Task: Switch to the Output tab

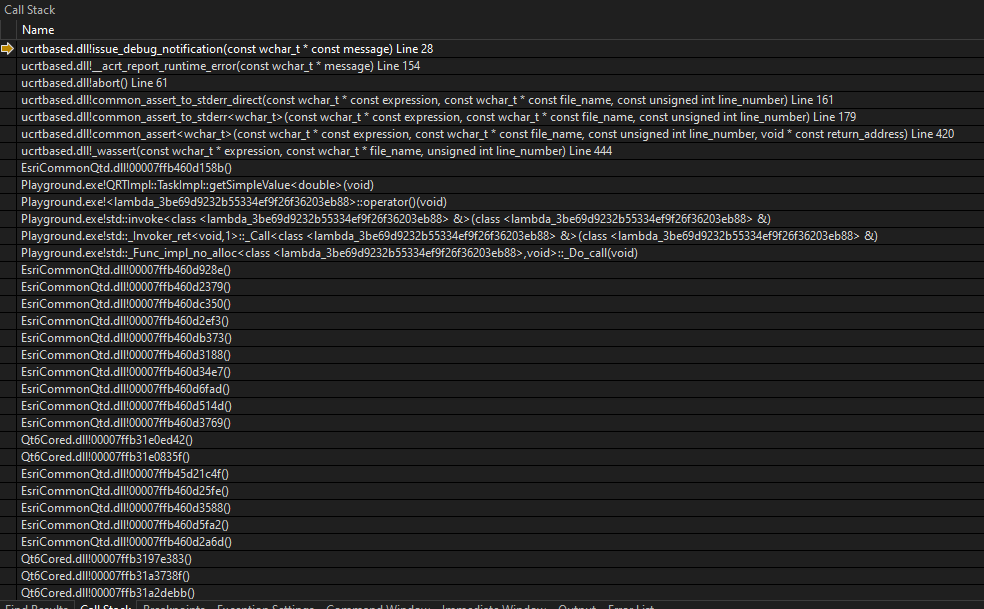Action: (x=577, y=606)
